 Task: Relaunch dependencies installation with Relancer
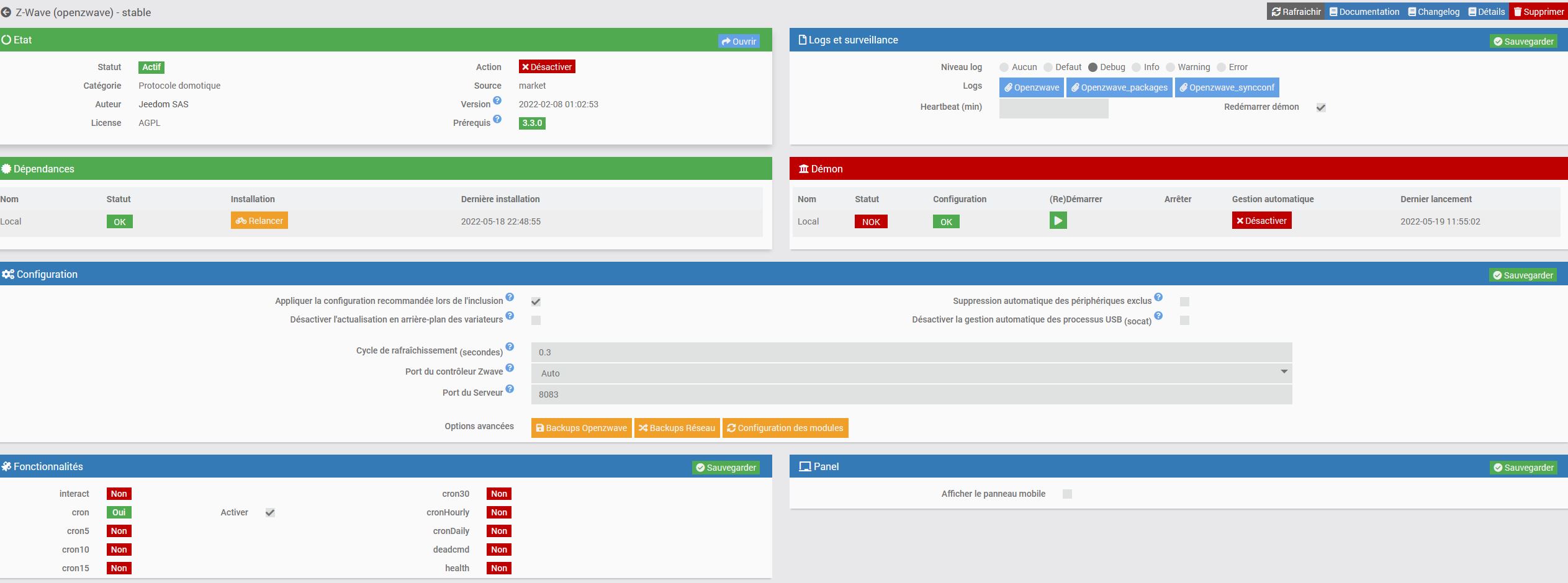tap(259, 221)
